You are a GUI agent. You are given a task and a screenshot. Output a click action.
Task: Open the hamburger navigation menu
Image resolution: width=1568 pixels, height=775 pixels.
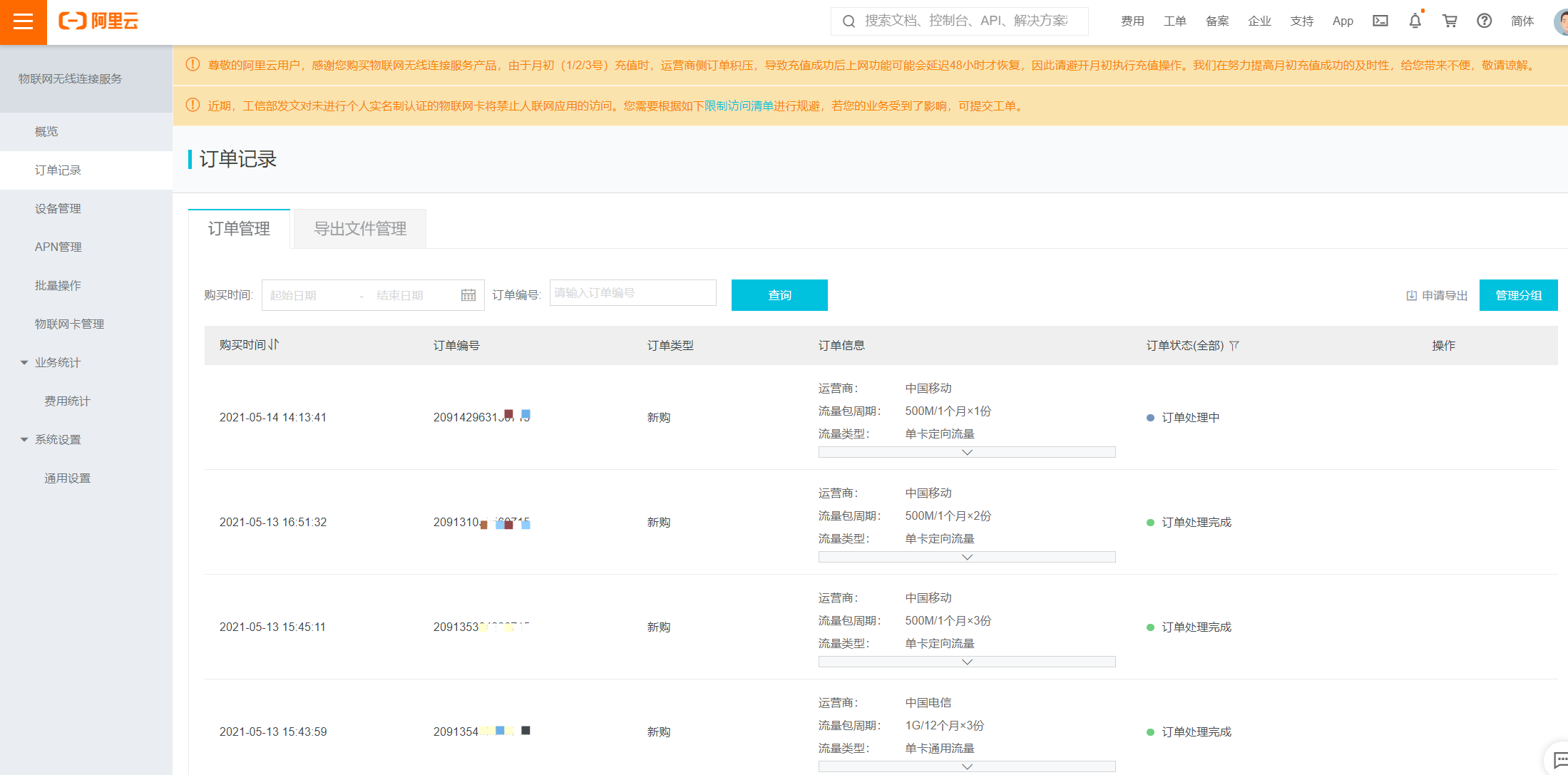click(23, 22)
